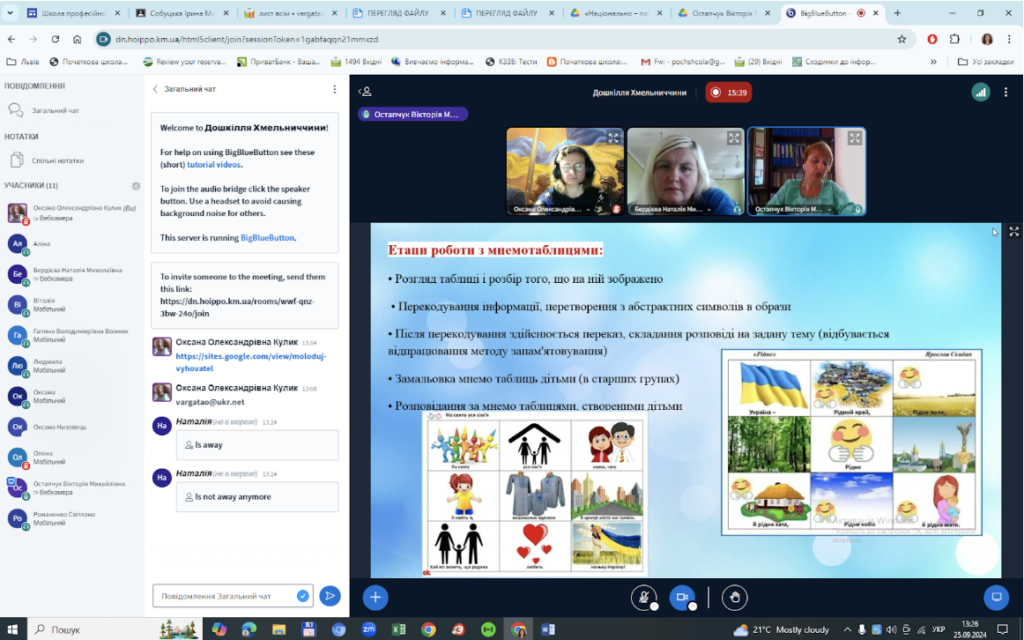Open the participants settings gear

pyautogui.click(x=136, y=185)
